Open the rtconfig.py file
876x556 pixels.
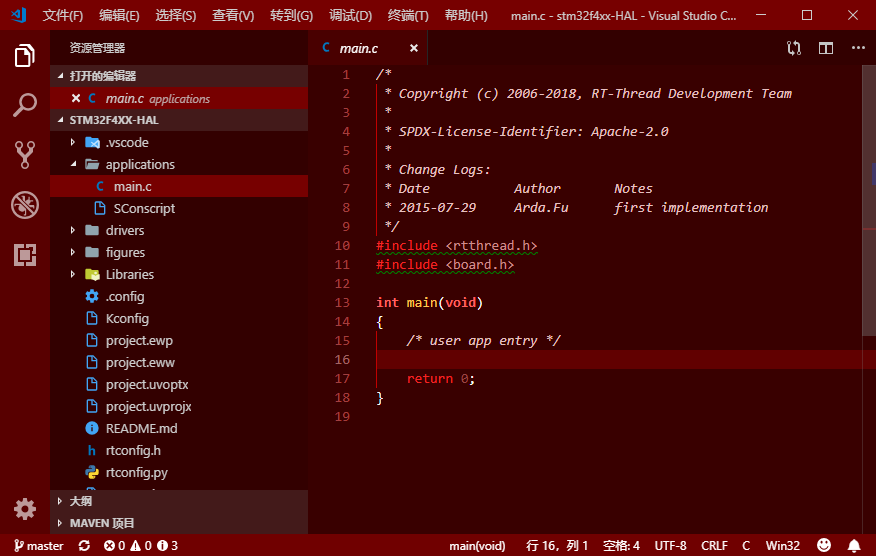point(179,472)
